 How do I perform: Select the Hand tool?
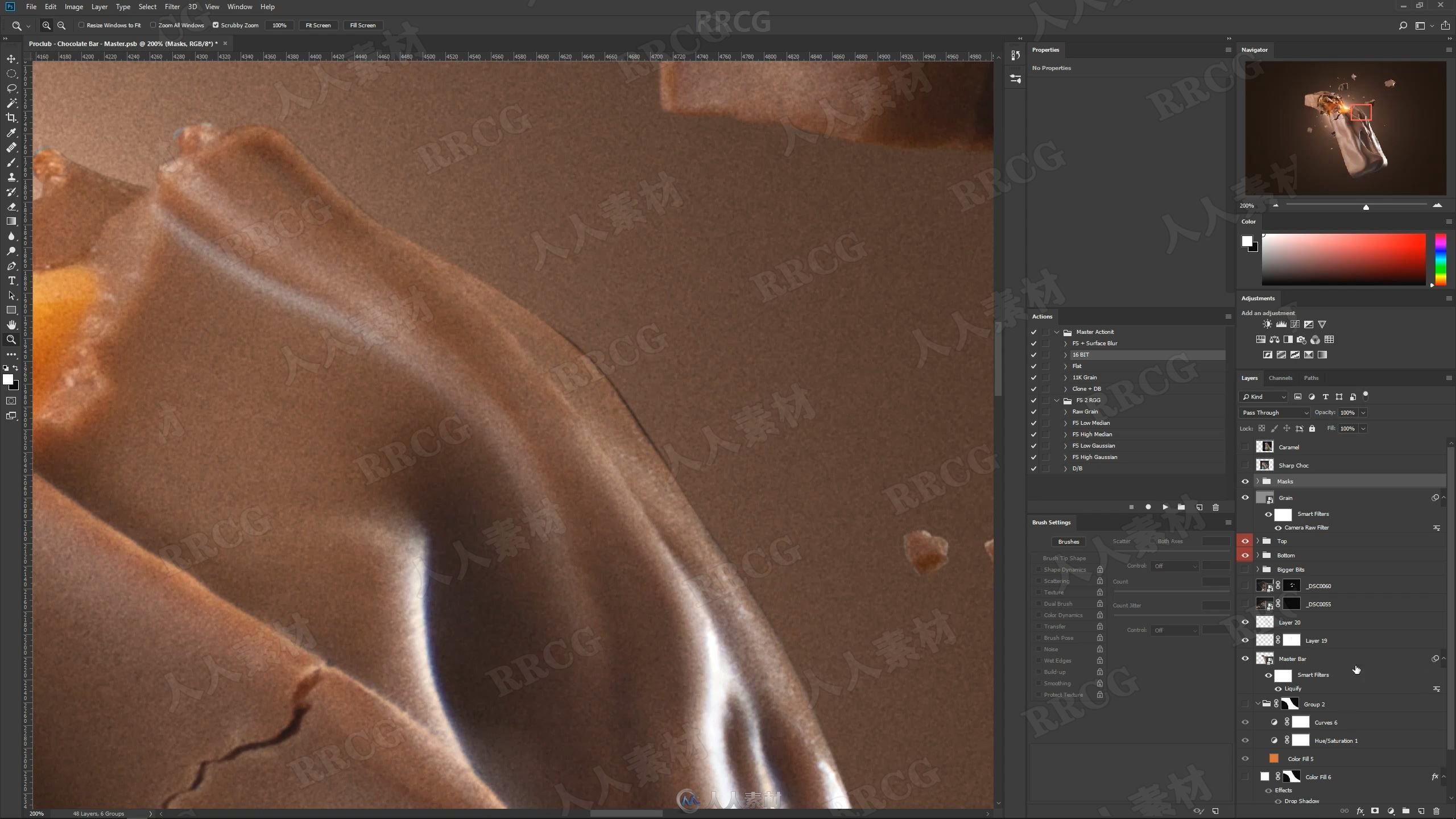point(11,325)
